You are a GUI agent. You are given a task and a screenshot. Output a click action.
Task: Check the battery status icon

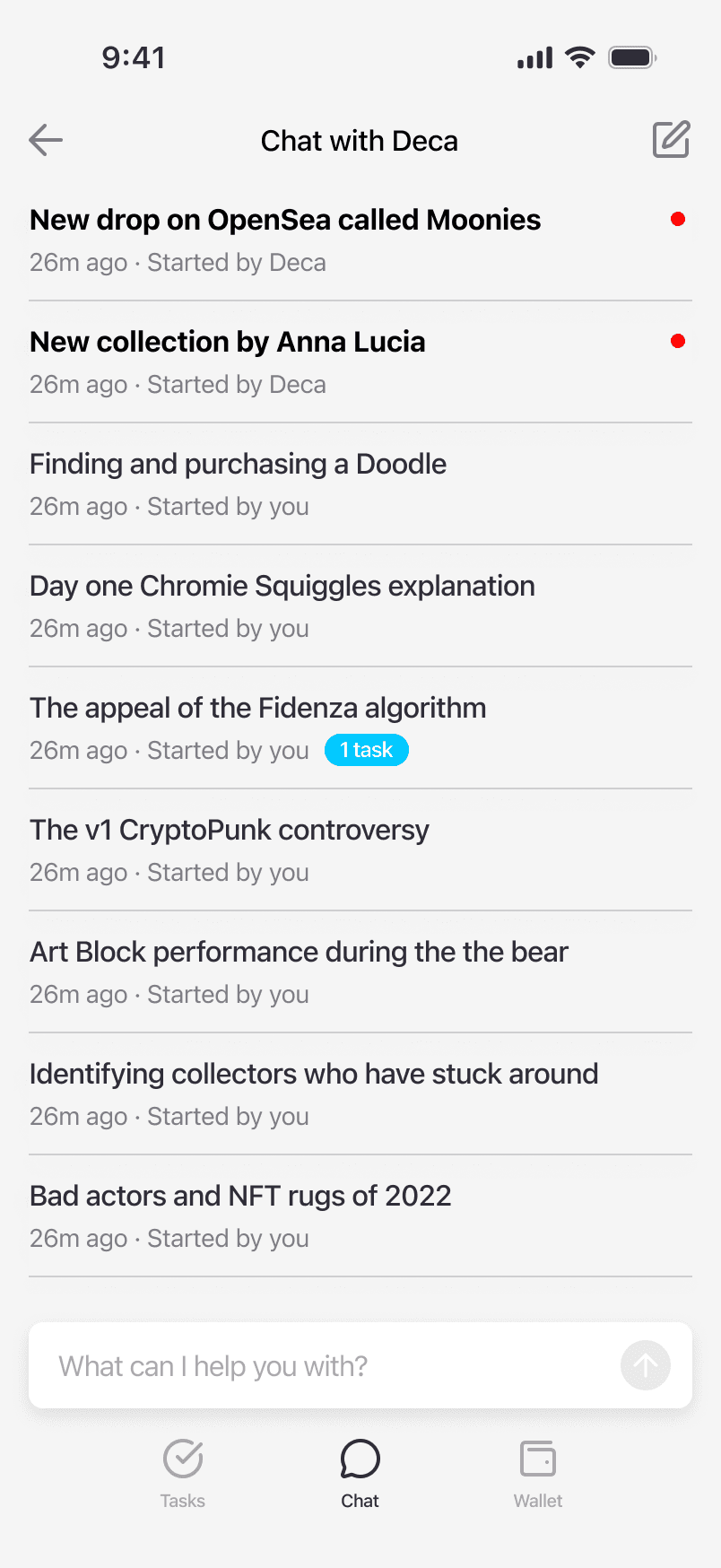[x=633, y=58]
